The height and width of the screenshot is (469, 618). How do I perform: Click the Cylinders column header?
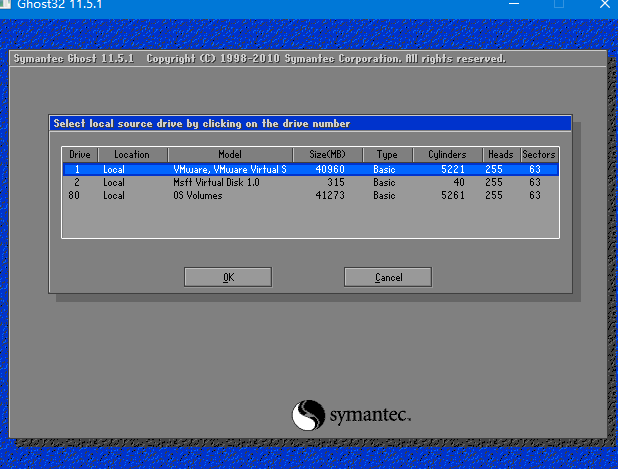click(x=447, y=155)
